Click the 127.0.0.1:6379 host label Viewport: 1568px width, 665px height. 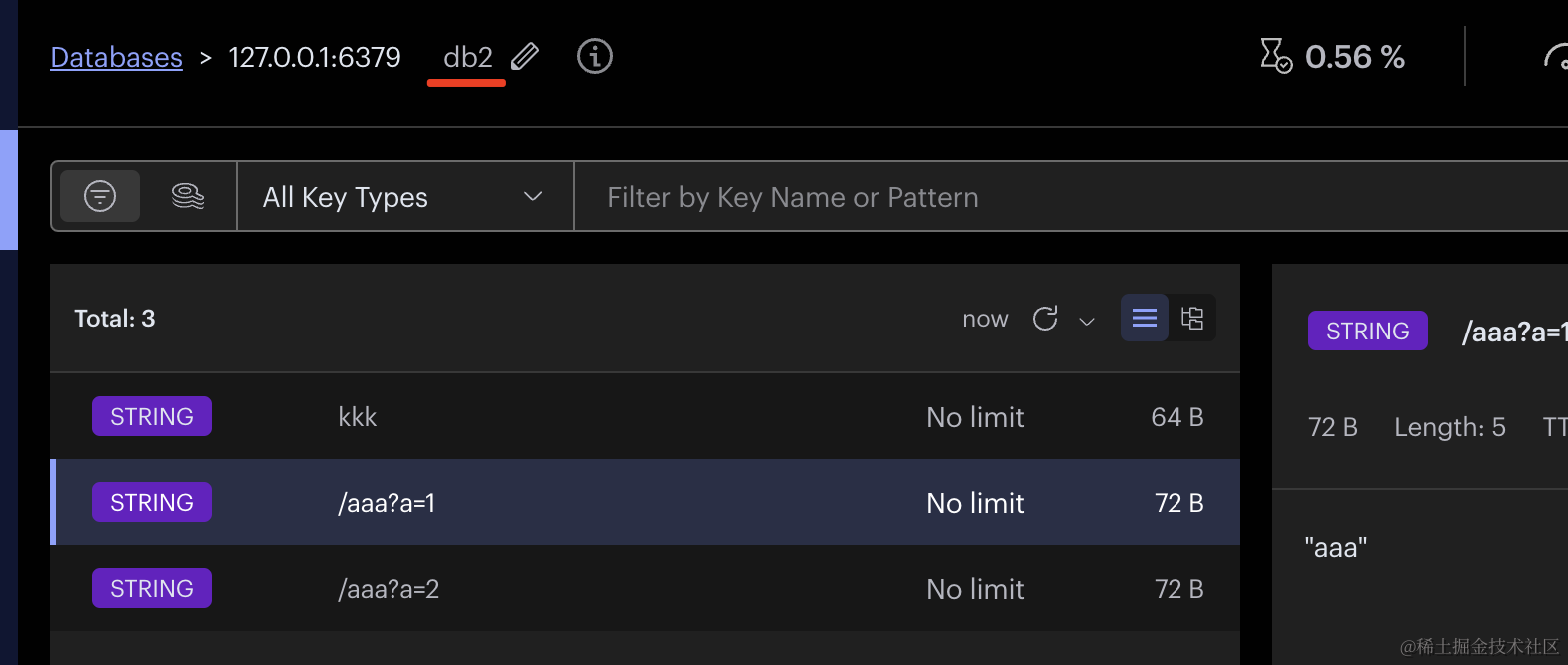pyautogui.click(x=315, y=57)
